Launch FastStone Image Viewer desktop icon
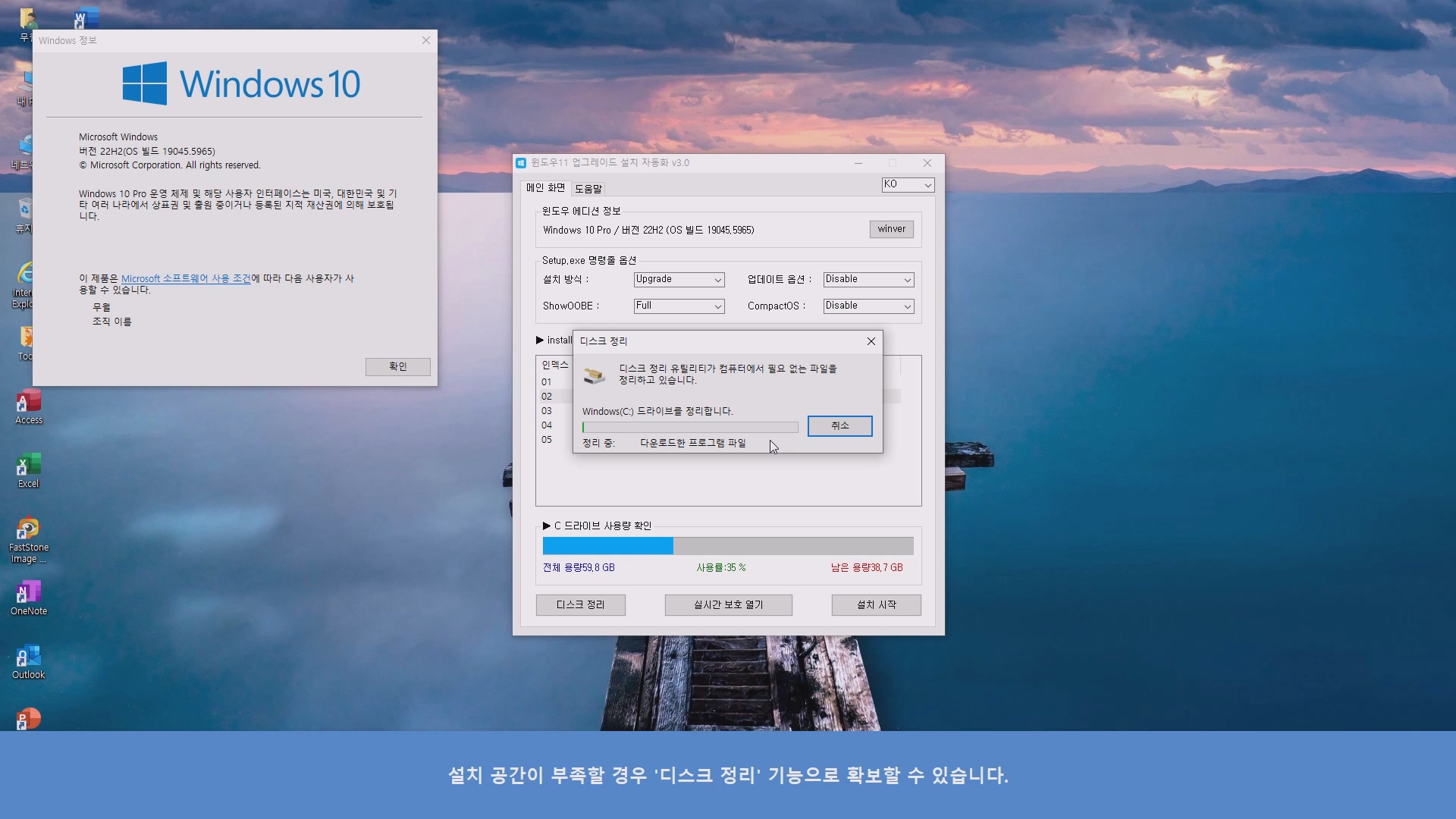Image resolution: width=1456 pixels, height=819 pixels. 29,540
